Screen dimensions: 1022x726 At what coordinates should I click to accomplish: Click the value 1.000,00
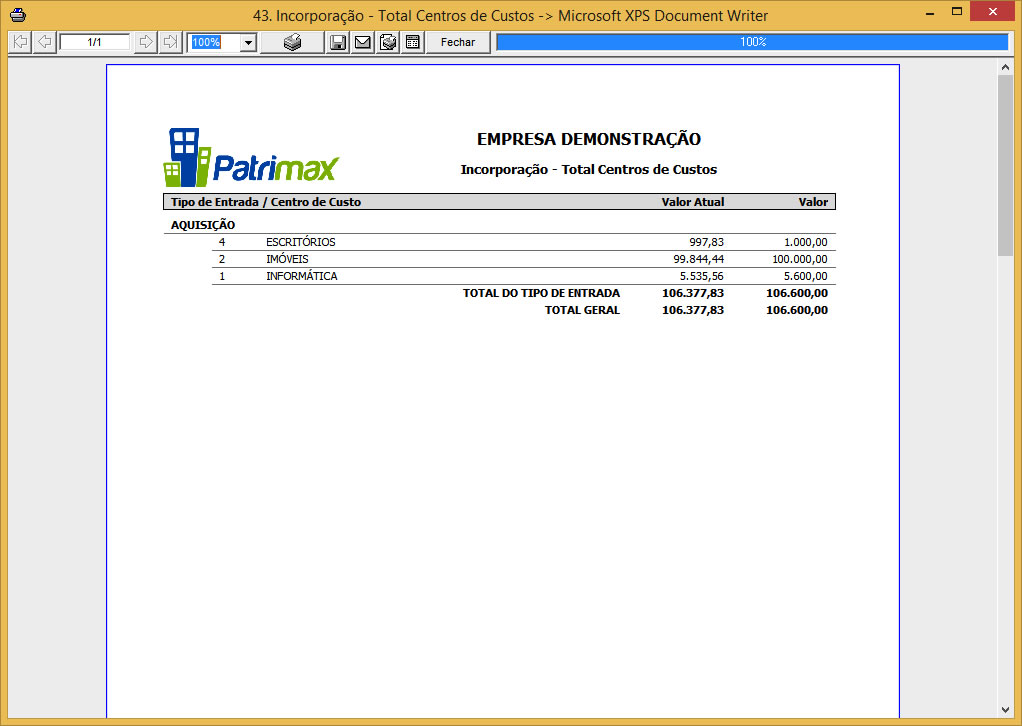806,242
